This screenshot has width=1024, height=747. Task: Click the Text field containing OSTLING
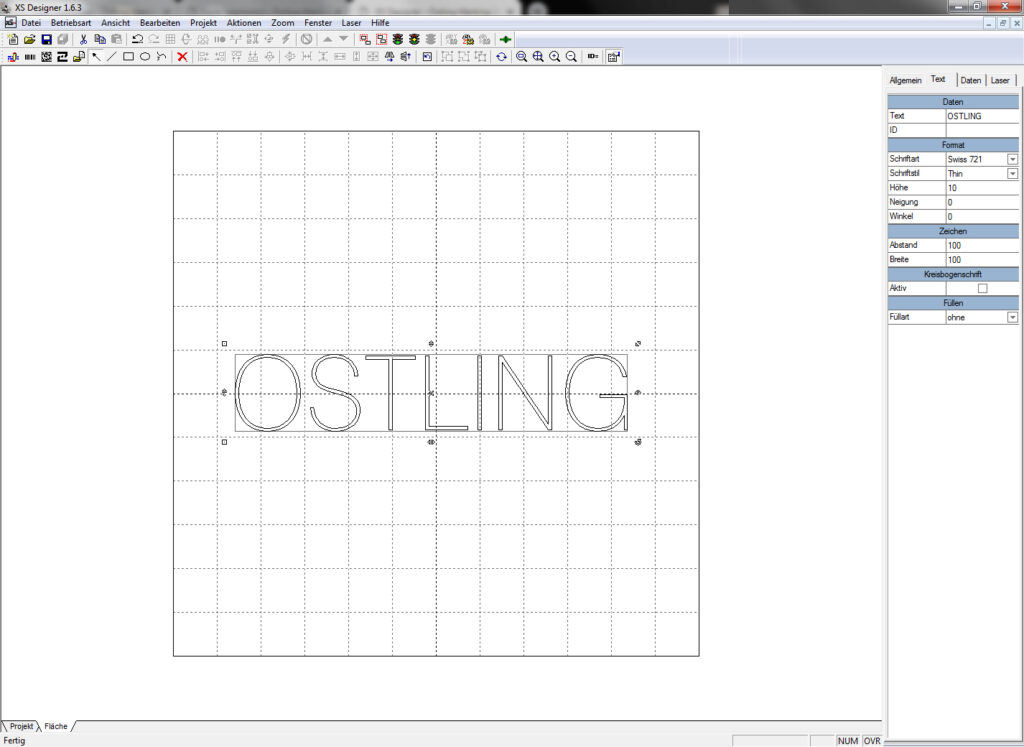pyautogui.click(x=981, y=116)
